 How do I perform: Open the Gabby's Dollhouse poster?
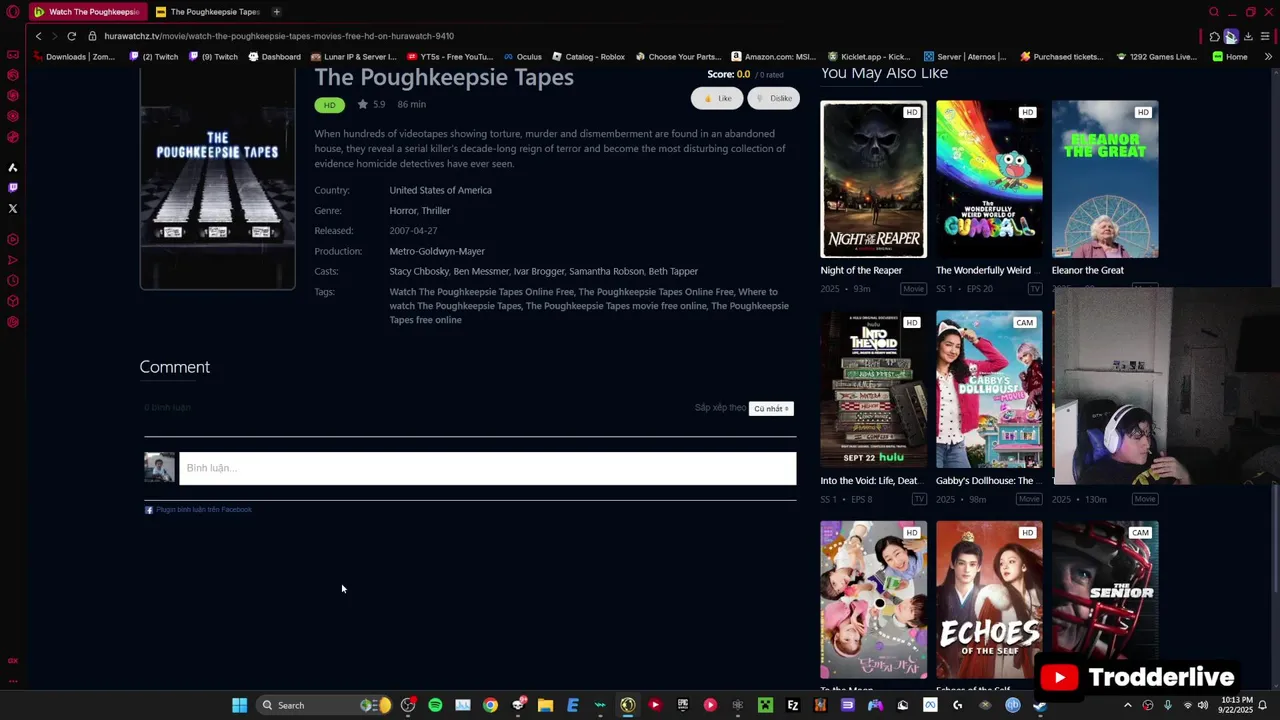pyautogui.click(x=989, y=389)
